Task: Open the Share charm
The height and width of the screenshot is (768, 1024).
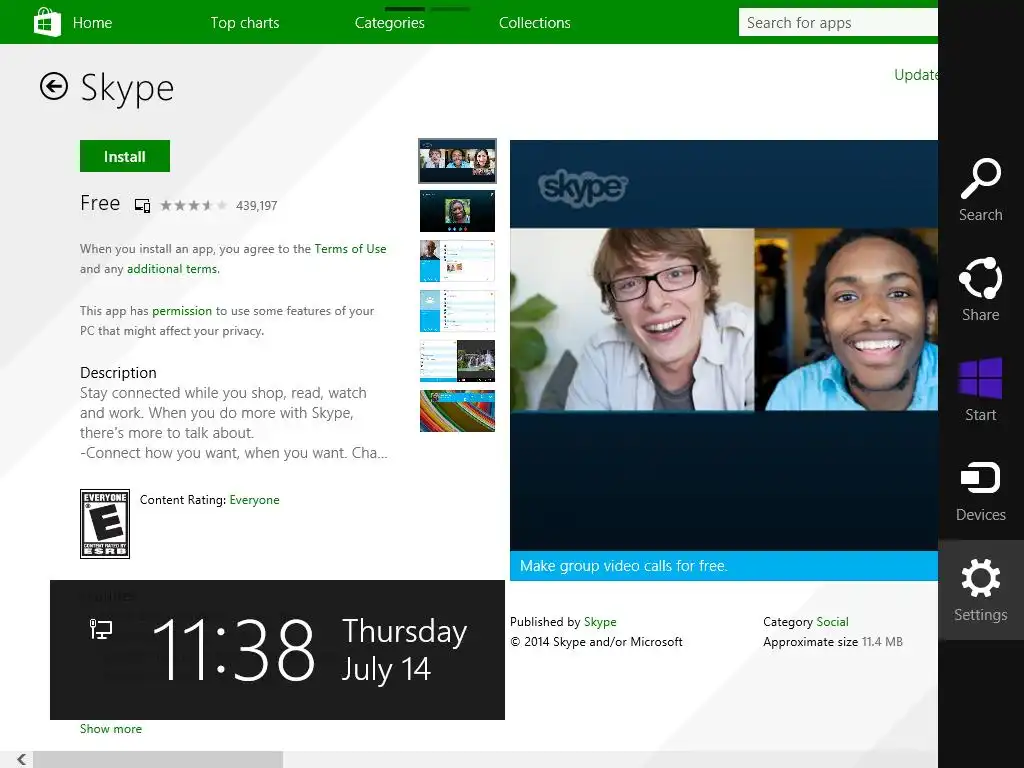Action: click(980, 290)
